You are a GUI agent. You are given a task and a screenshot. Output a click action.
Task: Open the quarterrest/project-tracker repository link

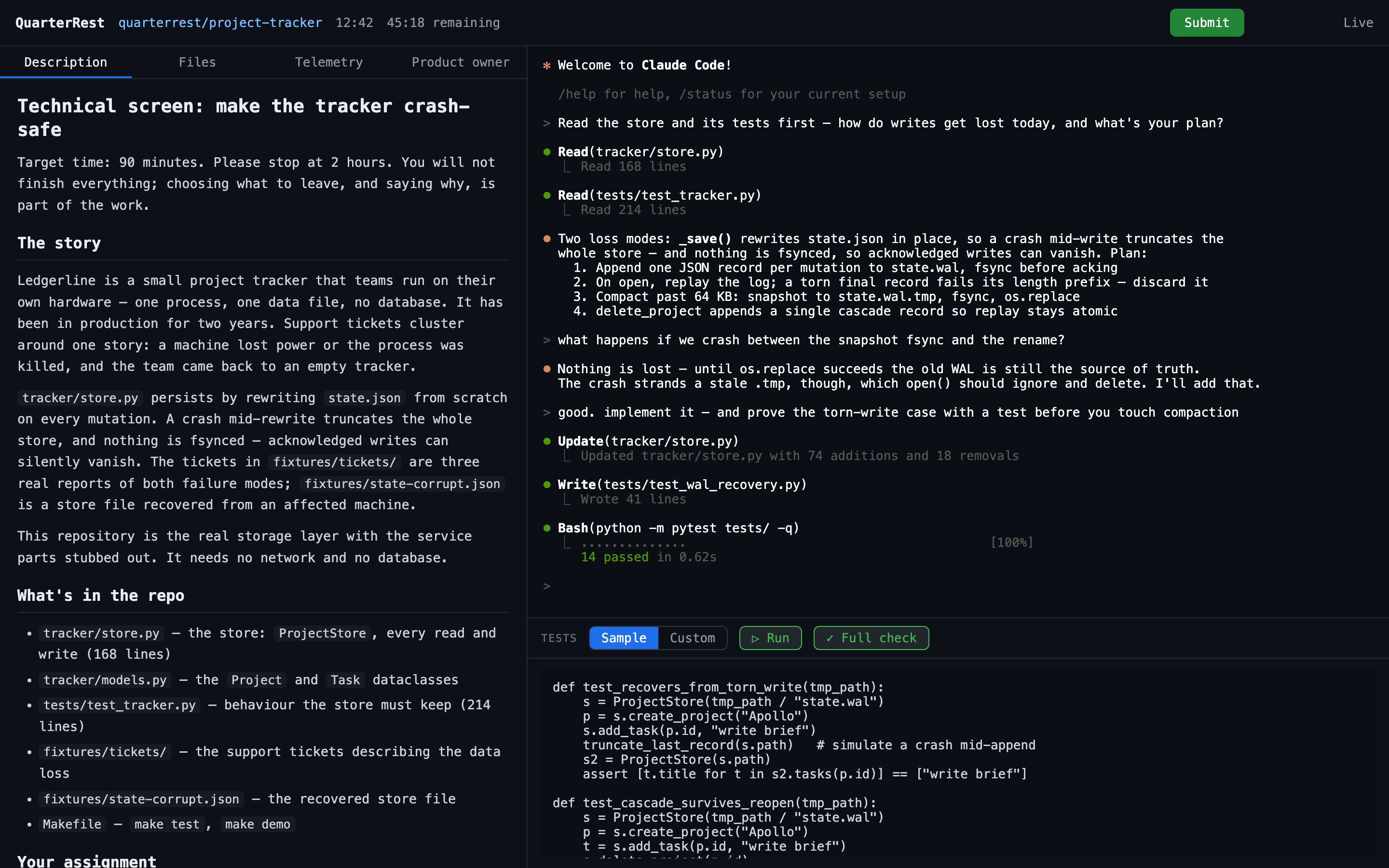point(220,22)
